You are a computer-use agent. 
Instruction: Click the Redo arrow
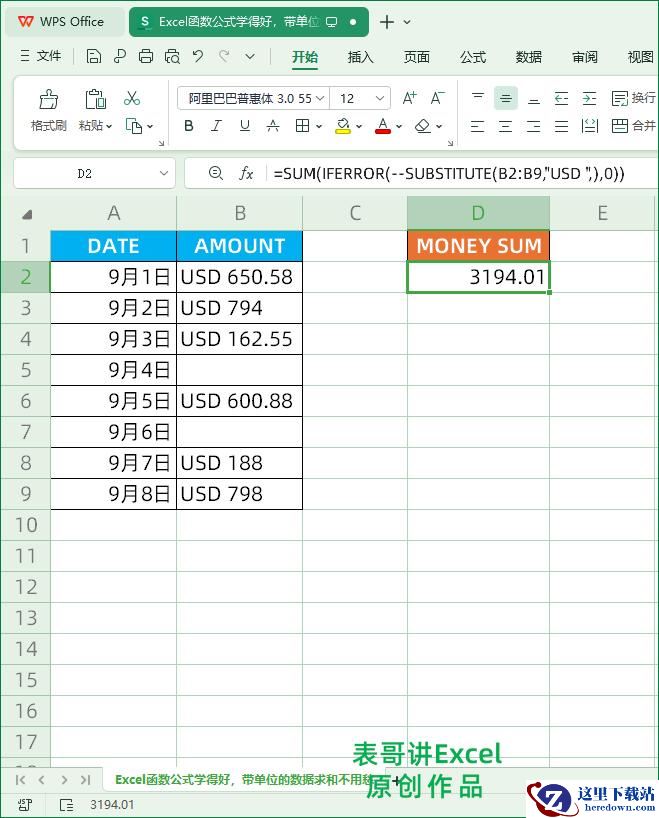[224, 56]
